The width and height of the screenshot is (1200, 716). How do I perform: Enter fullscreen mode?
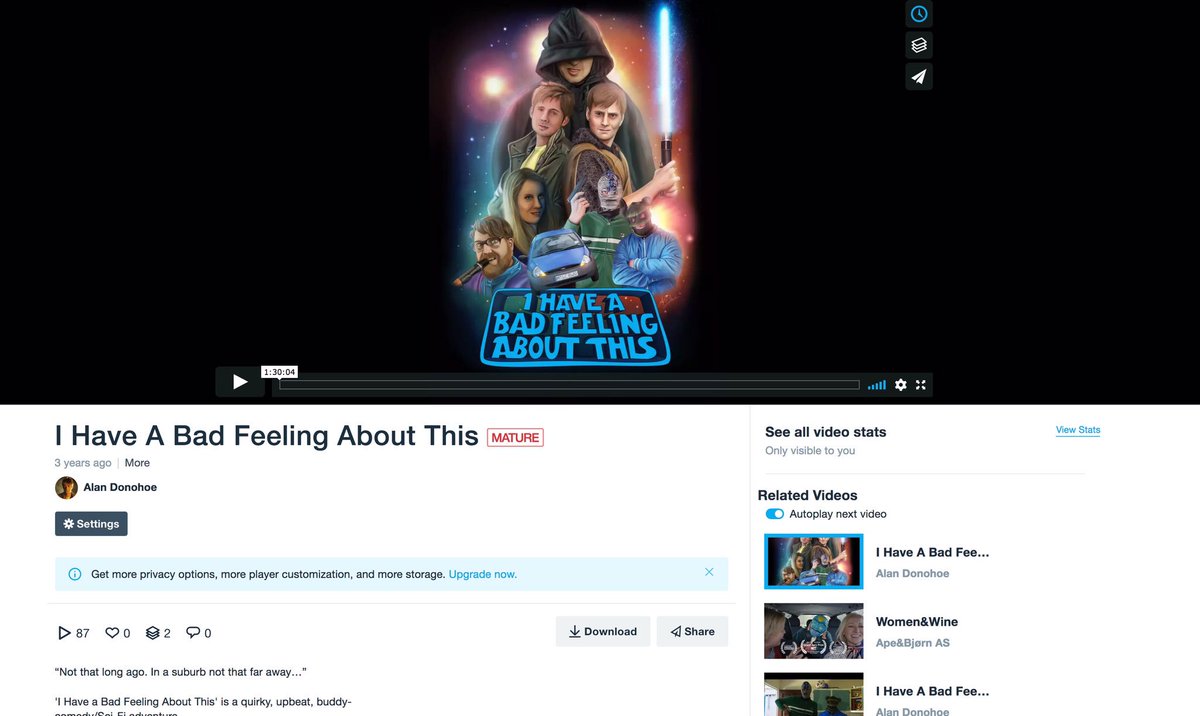coord(921,385)
